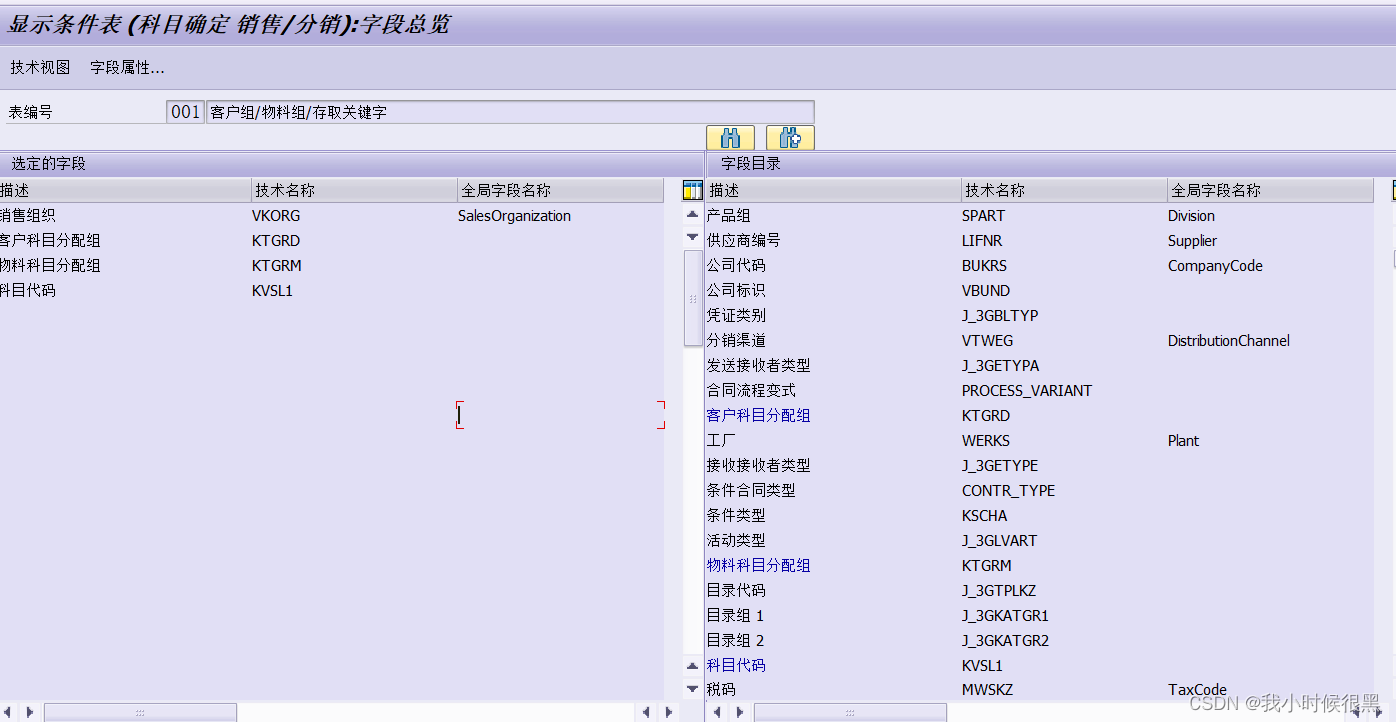Click 技术名称 column header in 选定的字段 table
1396x722 pixels.
(354, 190)
